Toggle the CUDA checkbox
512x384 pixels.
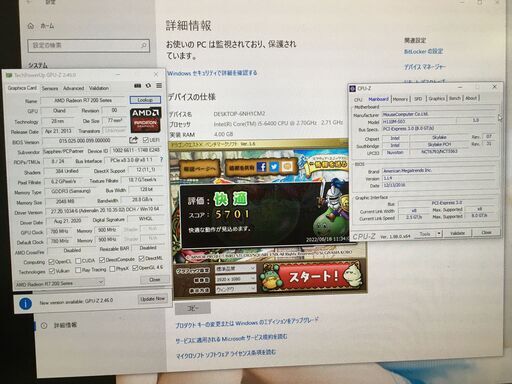[x=78, y=261]
